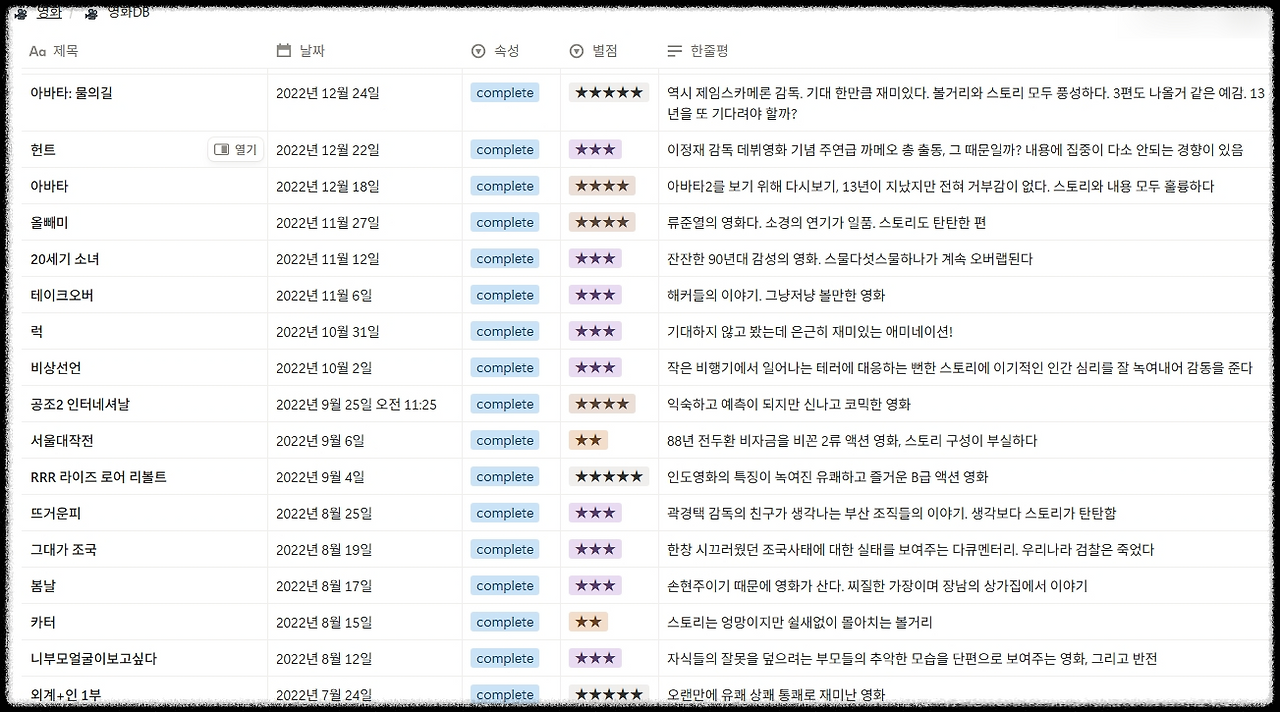1280x712 pixels.
Task: Click review text starting 스토리는 엉망이지만
Action: click(x=800, y=623)
